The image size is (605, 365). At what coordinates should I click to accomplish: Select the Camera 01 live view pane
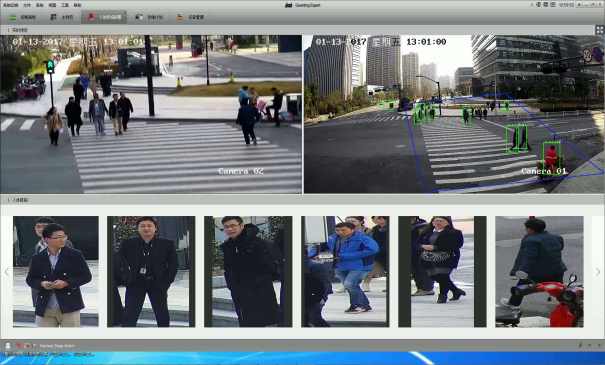pyautogui.click(x=454, y=114)
